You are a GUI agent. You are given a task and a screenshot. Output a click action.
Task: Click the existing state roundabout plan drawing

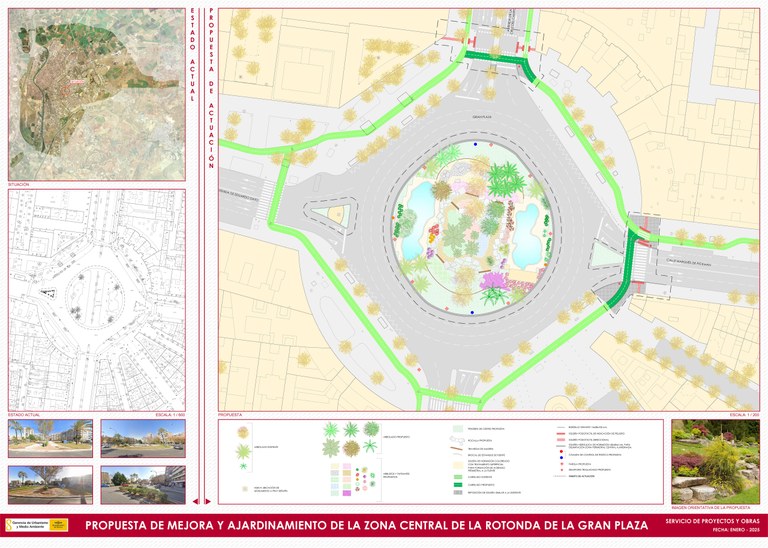tap(96, 299)
